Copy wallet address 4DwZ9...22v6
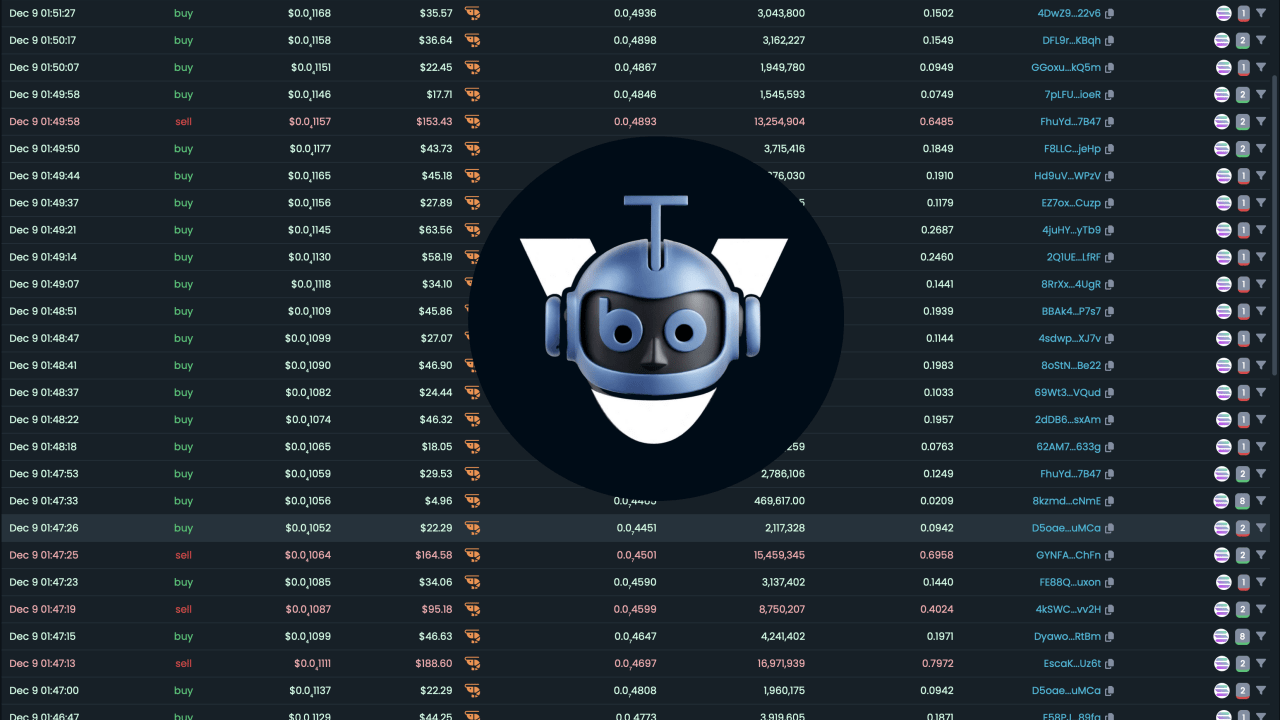Viewport: 1280px width, 720px height. pos(1110,14)
